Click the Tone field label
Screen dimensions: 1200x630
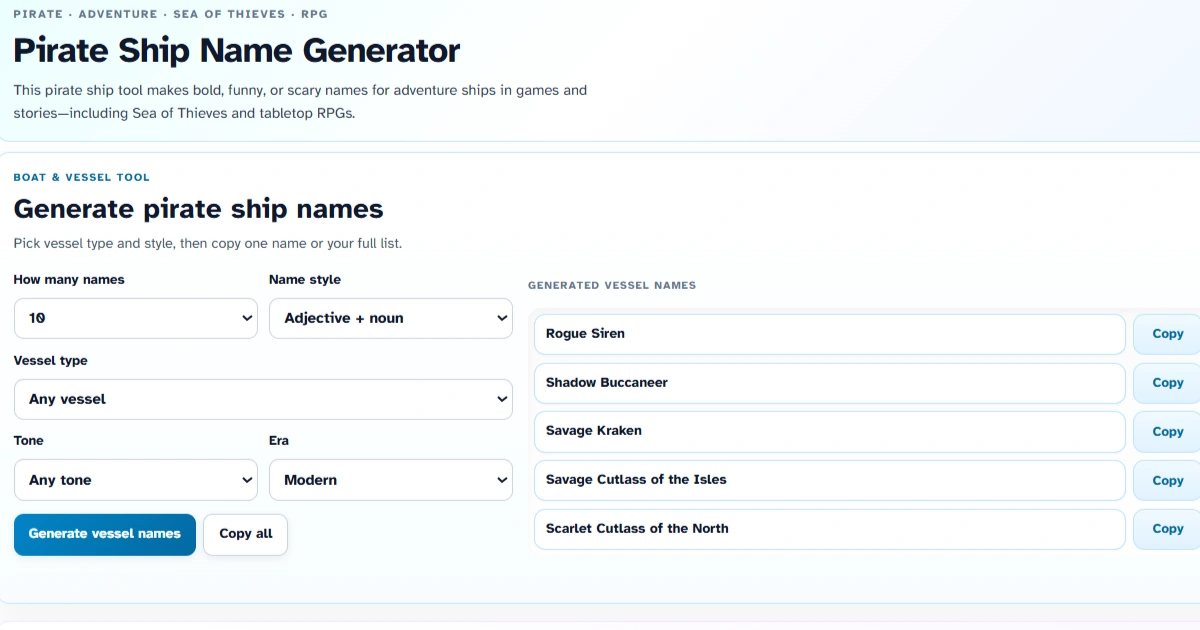[x=29, y=441]
